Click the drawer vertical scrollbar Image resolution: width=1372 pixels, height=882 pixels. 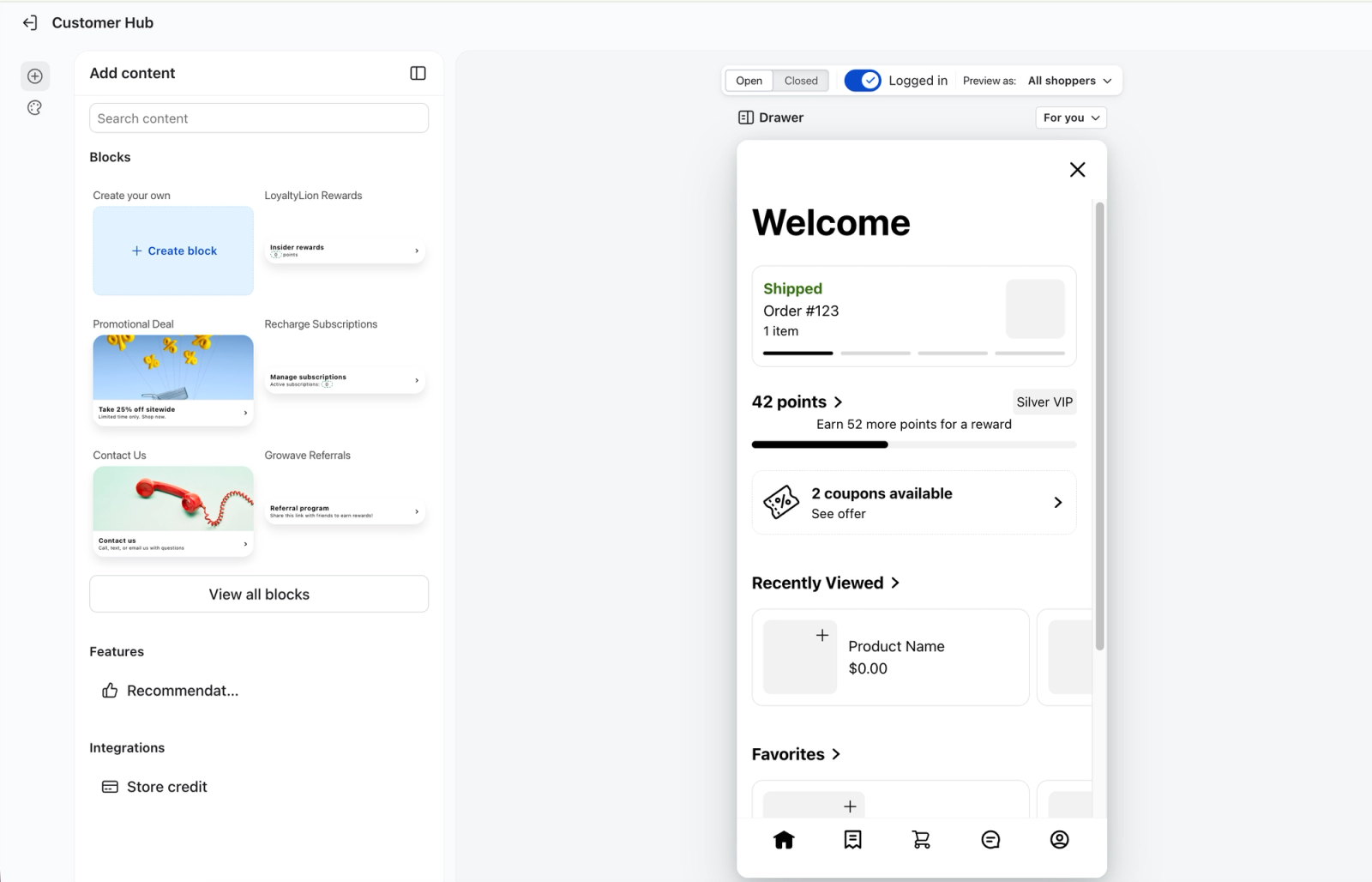pyautogui.click(x=1099, y=426)
